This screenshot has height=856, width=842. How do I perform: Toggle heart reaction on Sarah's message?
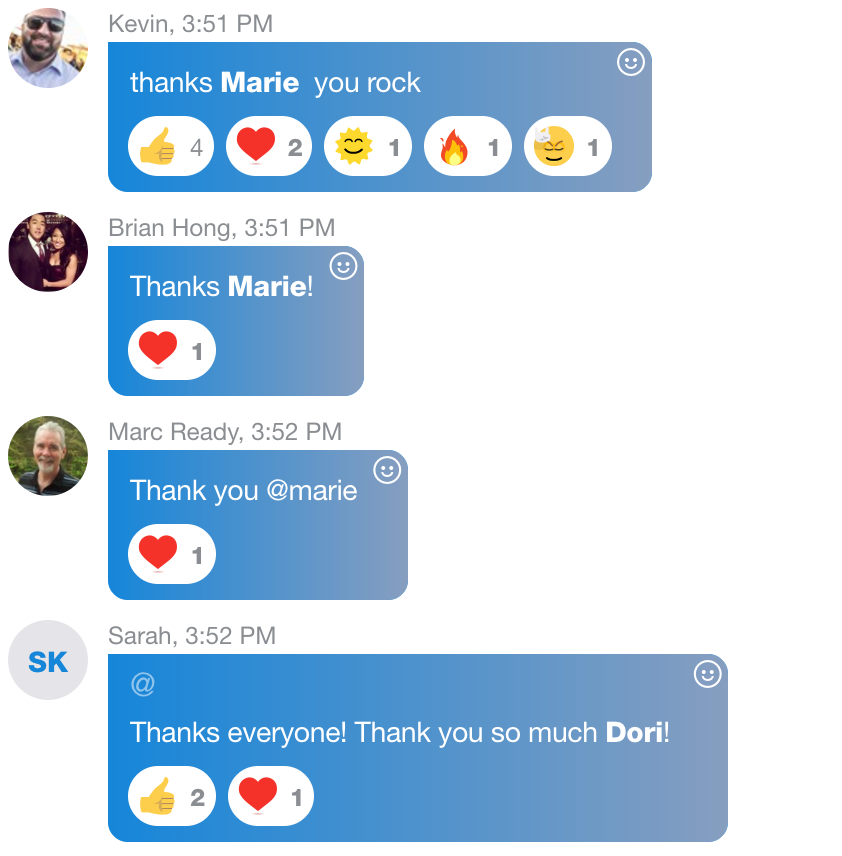[x=271, y=796]
